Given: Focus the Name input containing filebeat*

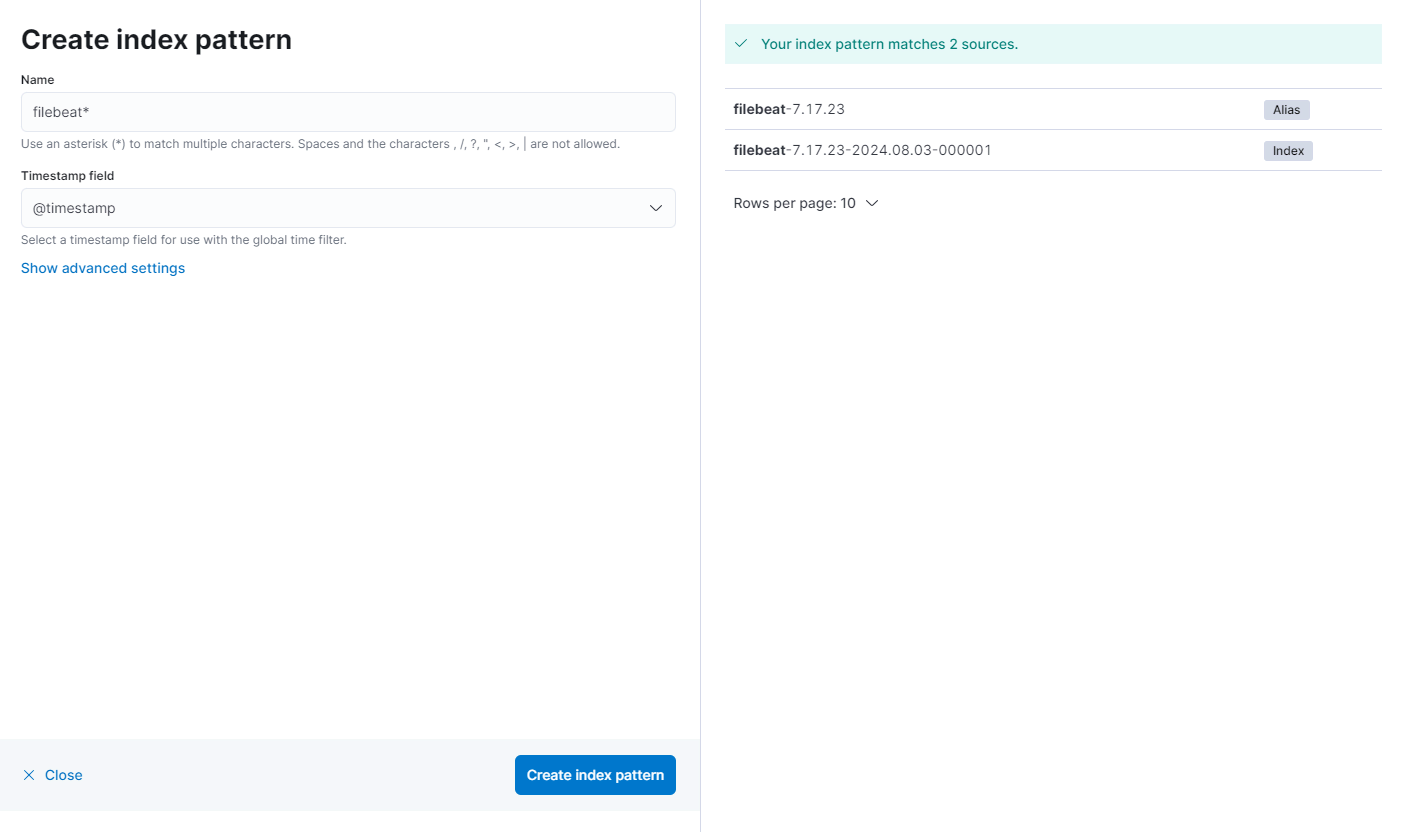Looking at the screenshot, I should coord(348,112).
